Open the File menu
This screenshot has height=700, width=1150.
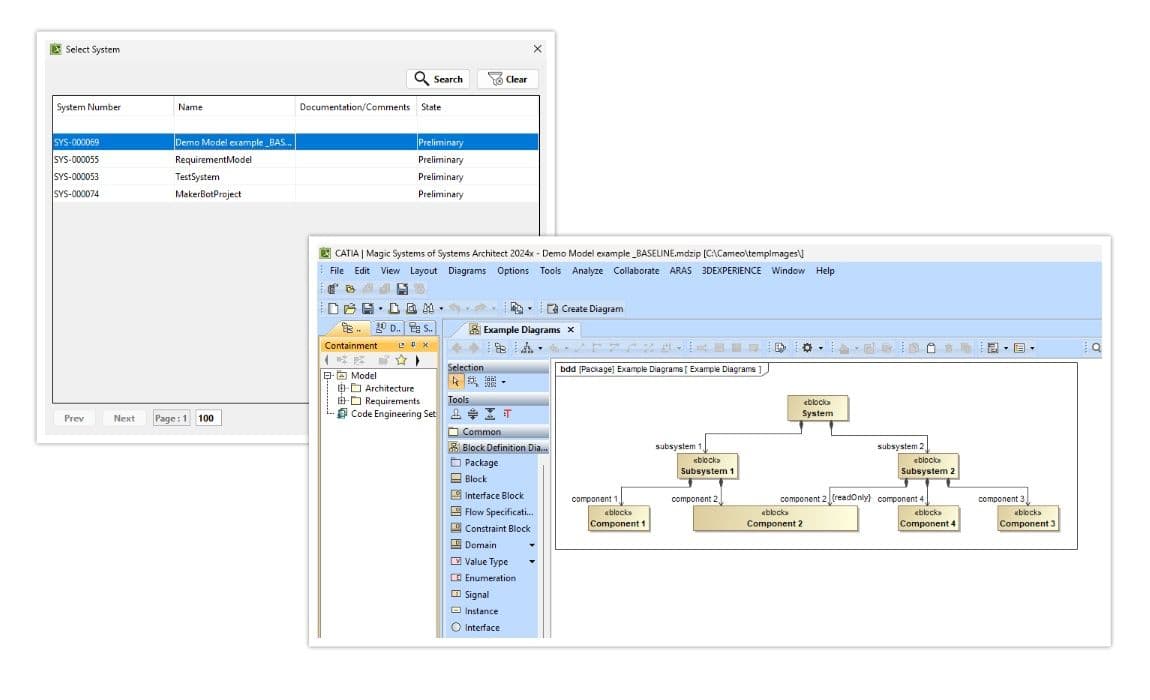point(337,271)
